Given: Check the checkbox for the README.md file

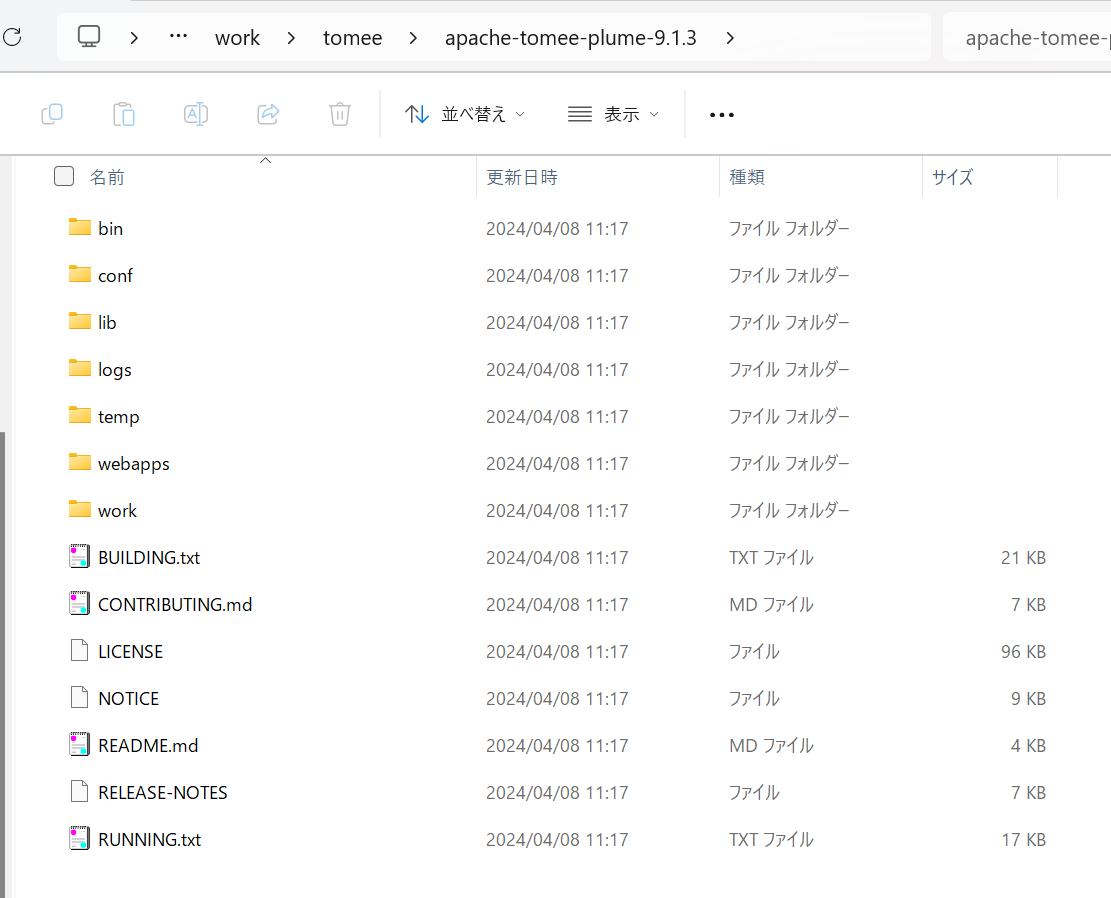Looking at the screenshot, I should tap(63, 745).
